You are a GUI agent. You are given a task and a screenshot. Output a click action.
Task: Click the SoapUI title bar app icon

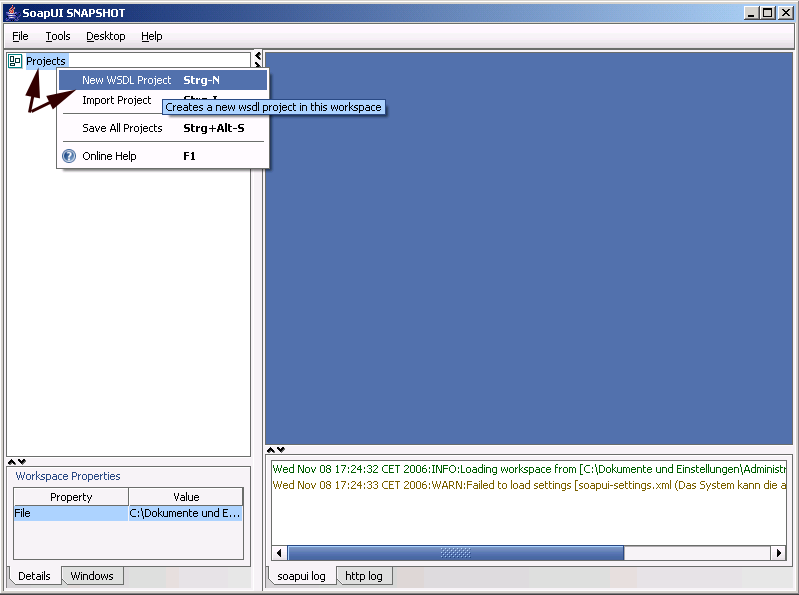[12, 13]
